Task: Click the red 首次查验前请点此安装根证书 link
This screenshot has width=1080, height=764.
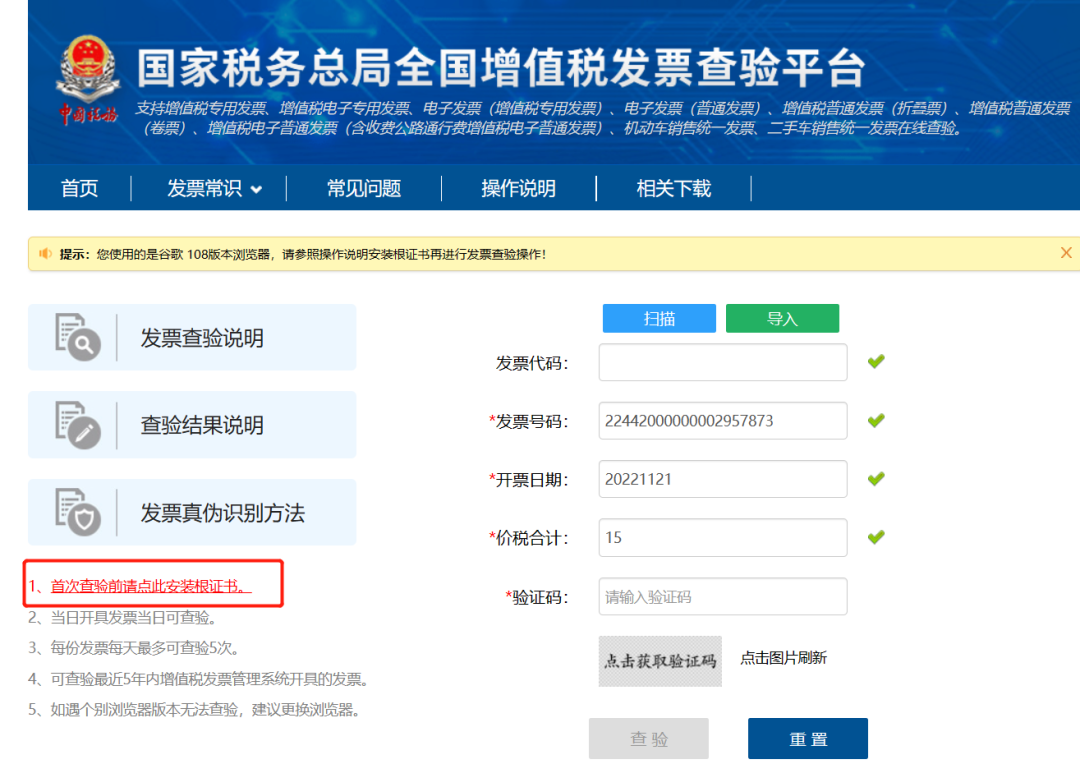Action: [x=151, y=586]
